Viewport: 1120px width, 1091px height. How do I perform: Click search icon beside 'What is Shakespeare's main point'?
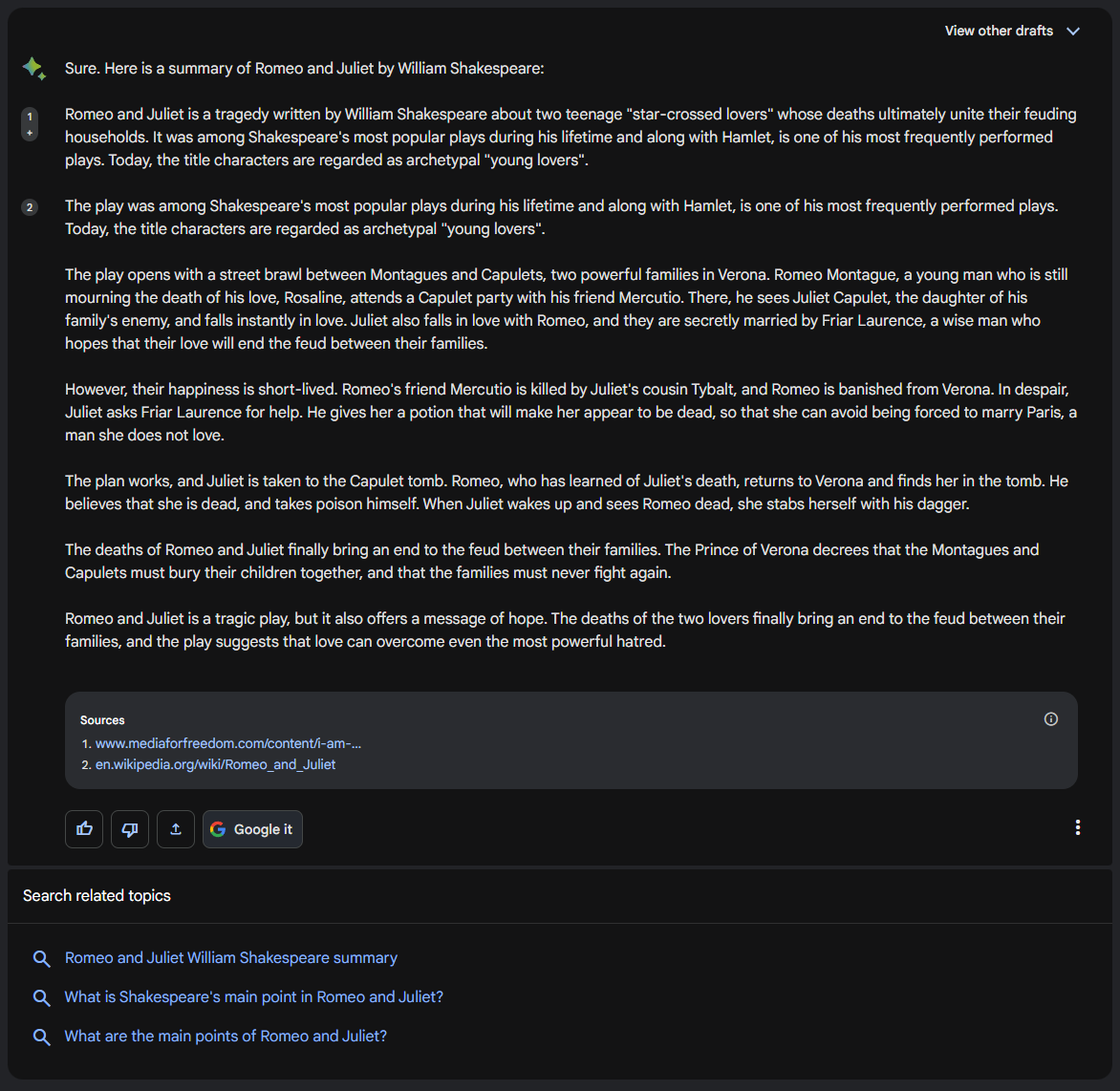click(41, 998)
